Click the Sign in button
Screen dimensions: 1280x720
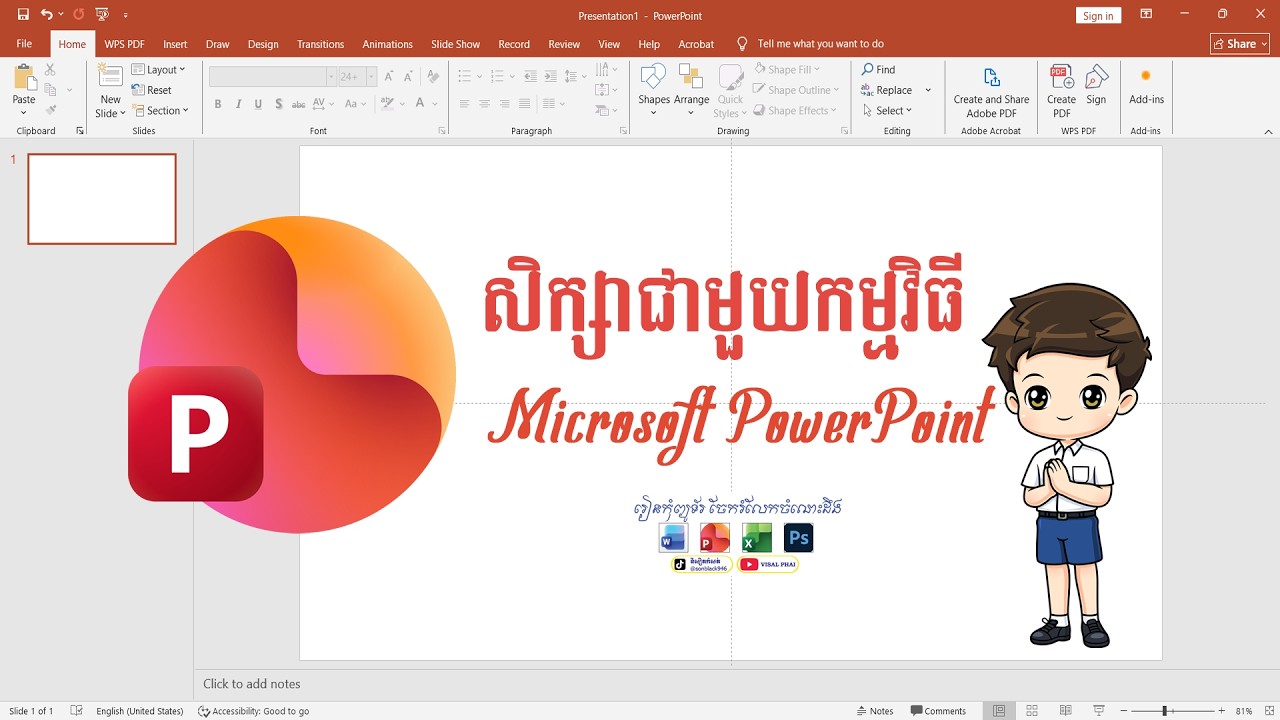click(1098, 15)
